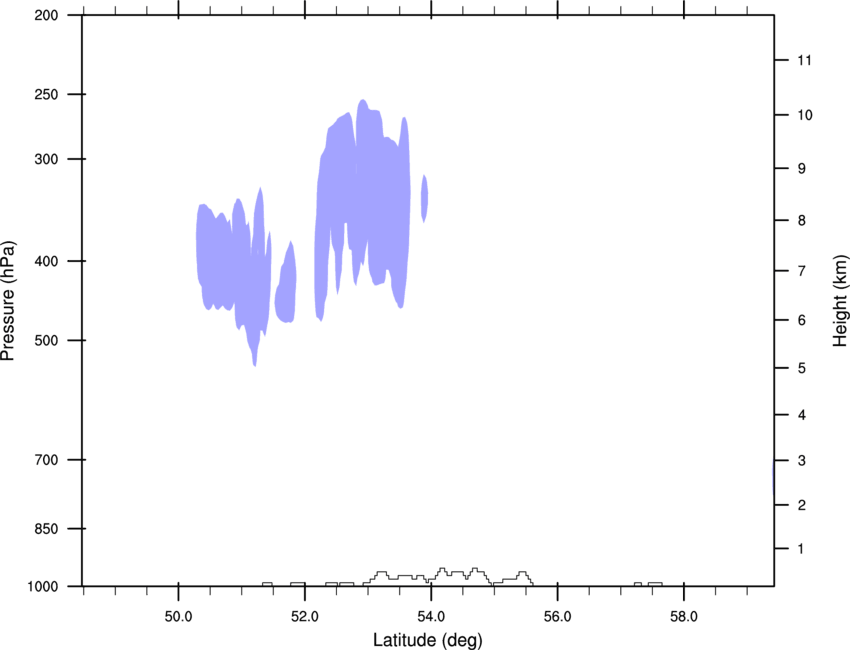Click the 1 km height label
The image size is (850, 650).
coord(801,549)
